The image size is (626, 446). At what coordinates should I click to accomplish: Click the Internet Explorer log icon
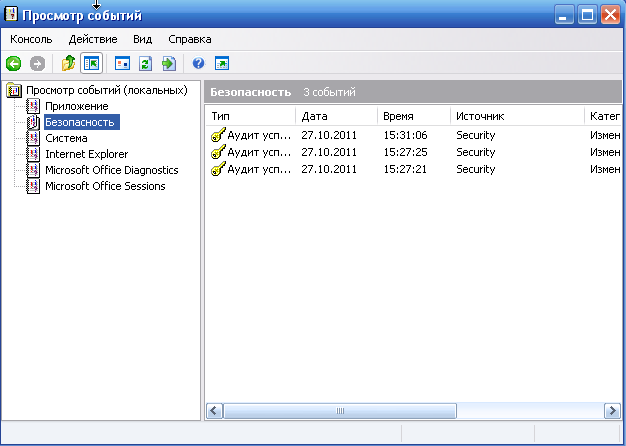pyautogui.click(x=33, y=154)
